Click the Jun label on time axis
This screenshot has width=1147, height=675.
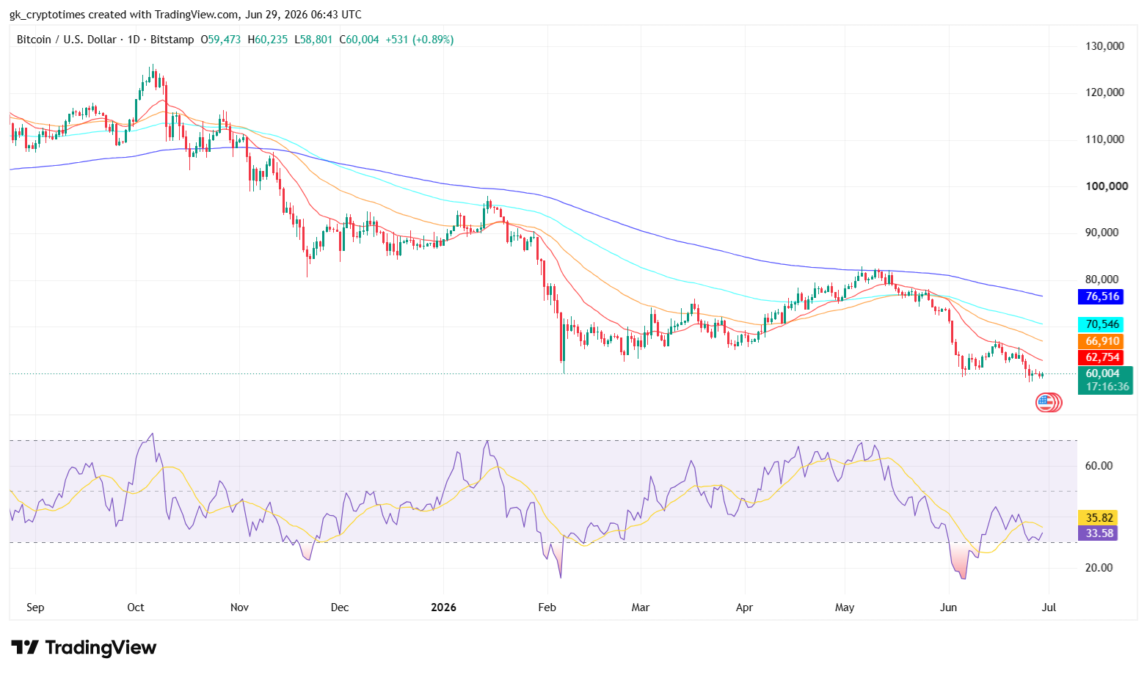tap(948, 608)
